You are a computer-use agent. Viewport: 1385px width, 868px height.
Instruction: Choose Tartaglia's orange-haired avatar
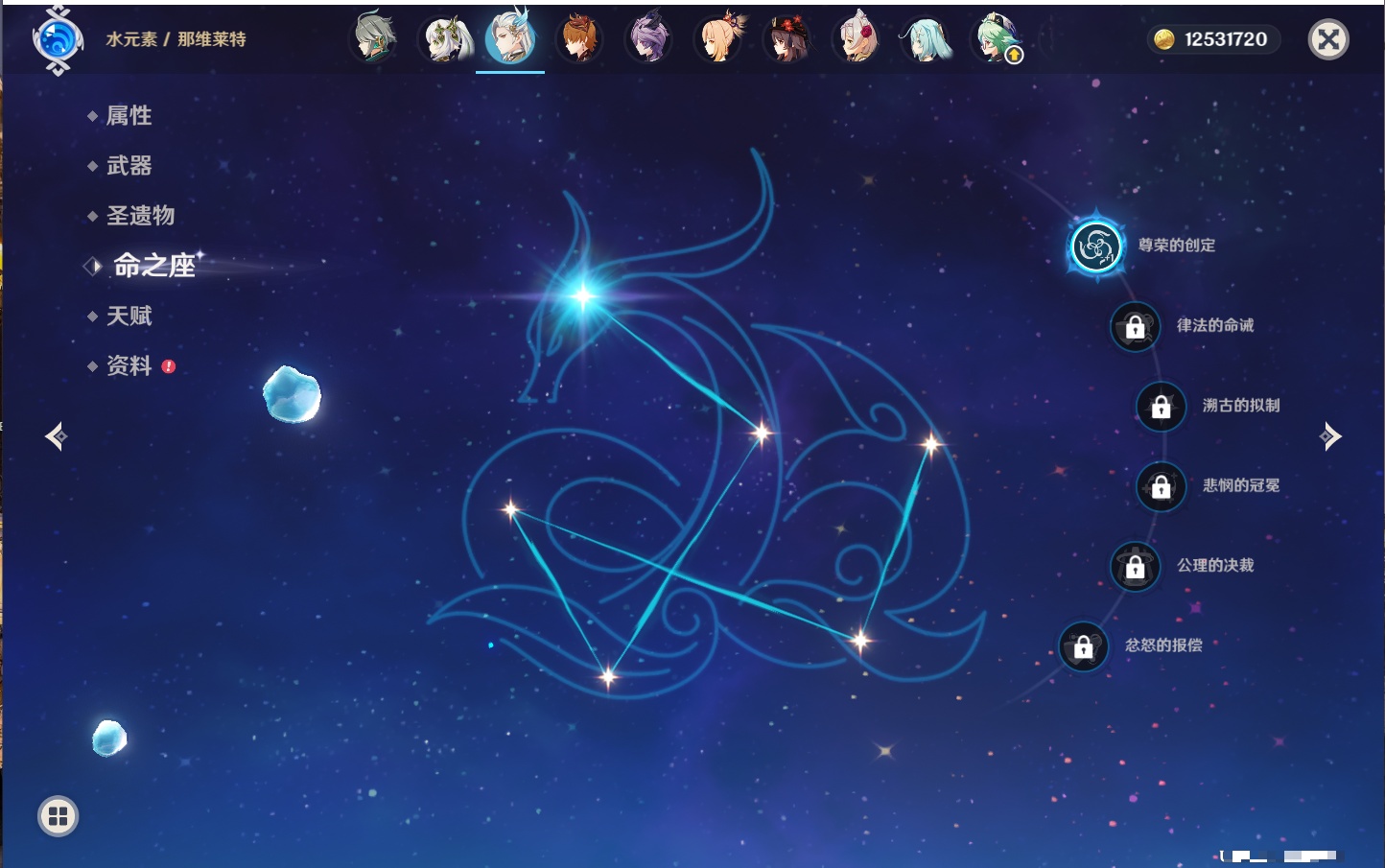click(579, 39)
